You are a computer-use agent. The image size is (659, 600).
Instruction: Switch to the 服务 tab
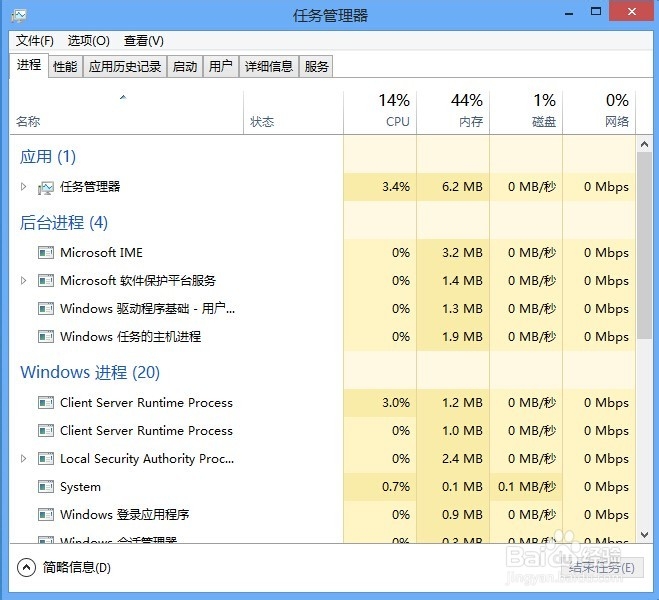tap(316, 66)
